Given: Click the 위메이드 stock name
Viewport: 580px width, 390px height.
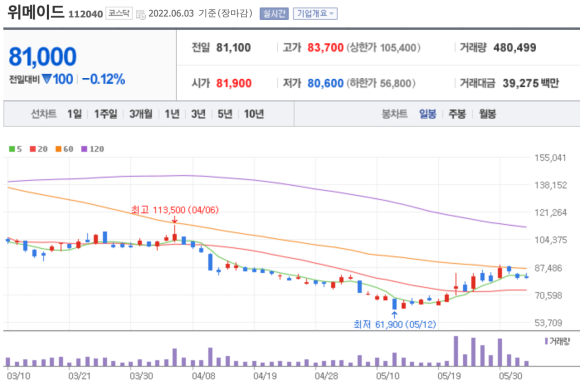Looking at the screenshot, I should click(36, 12).
